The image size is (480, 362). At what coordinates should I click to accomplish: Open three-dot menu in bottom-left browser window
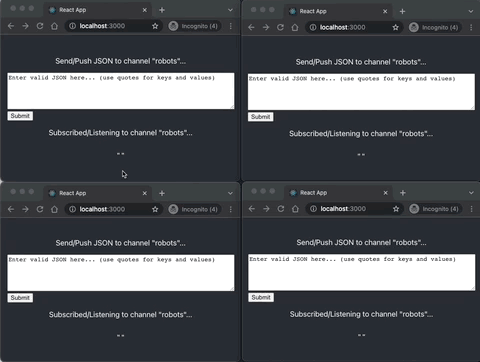231,209
